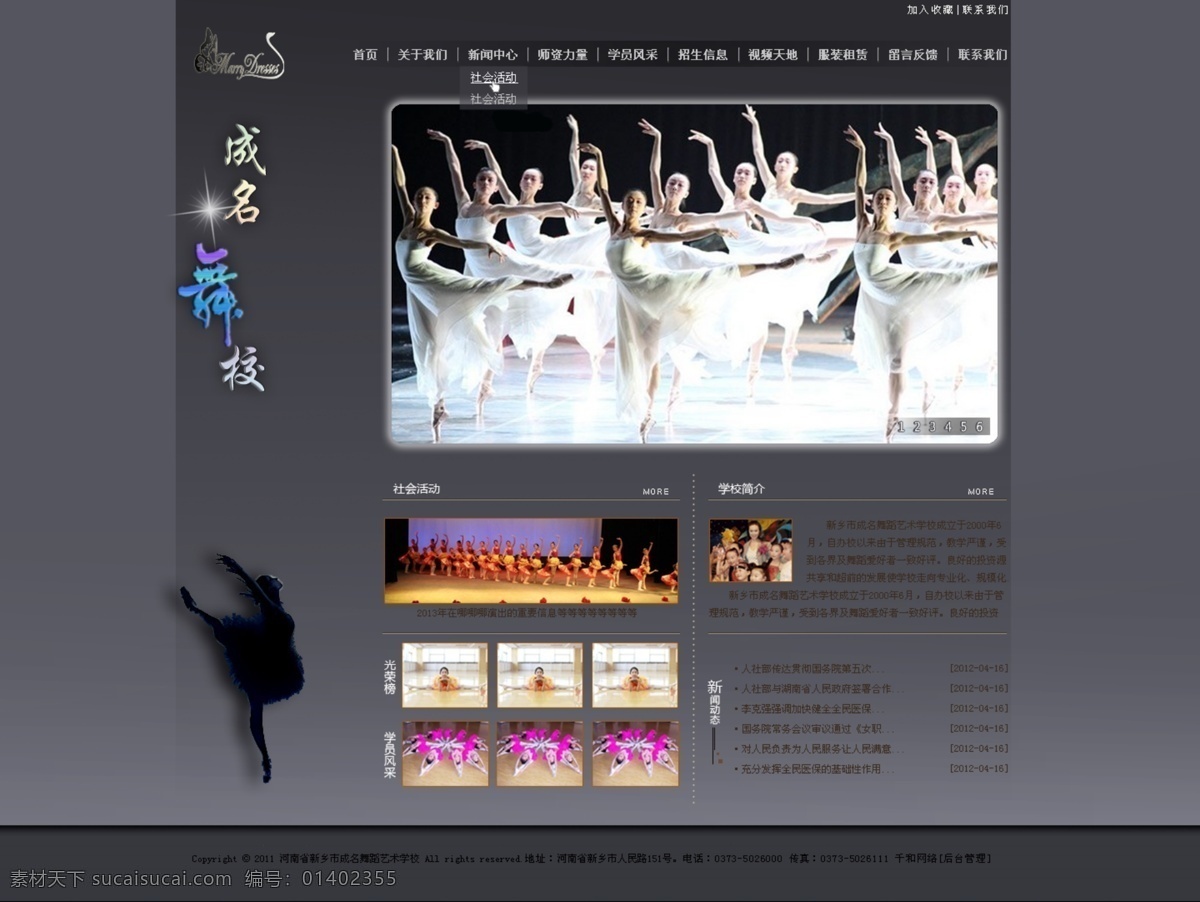Viewport: 1200px width, 902px height.
Task: Switch banner to slide 2
Action: [x=916, y=427]
